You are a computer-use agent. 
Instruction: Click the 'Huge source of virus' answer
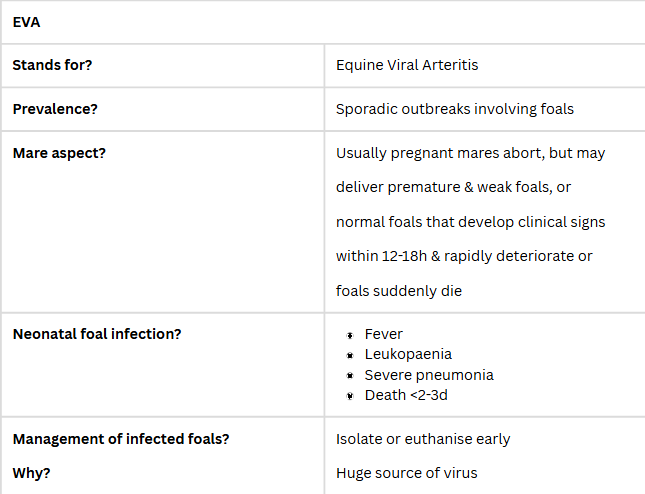(407, 473)
